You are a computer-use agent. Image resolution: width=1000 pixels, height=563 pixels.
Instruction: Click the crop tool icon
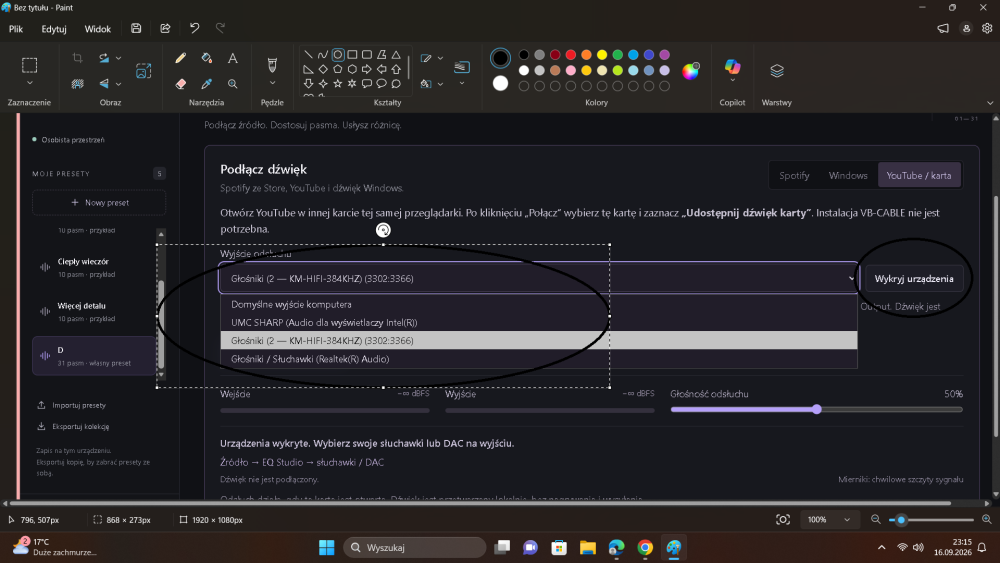pos(77,58)
